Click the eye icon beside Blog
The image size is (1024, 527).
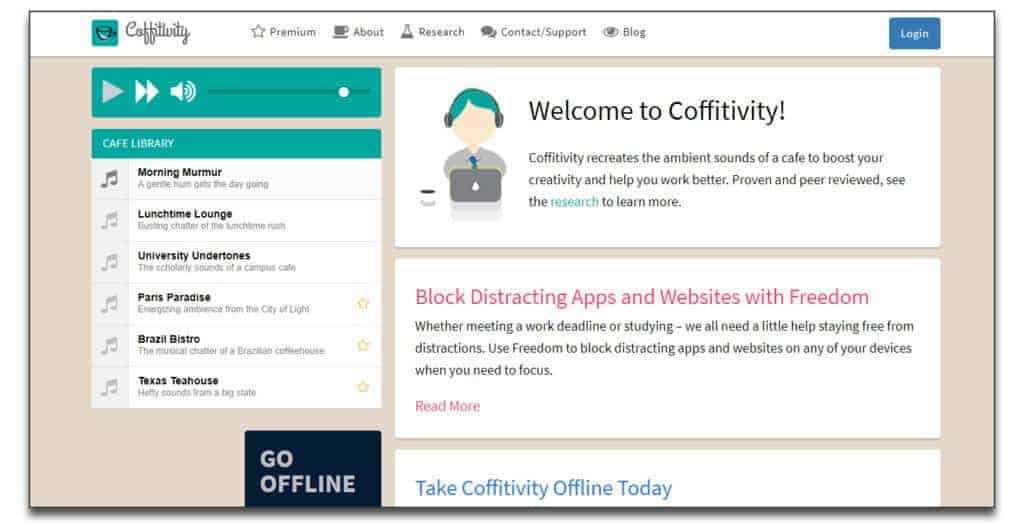[610, 32]
